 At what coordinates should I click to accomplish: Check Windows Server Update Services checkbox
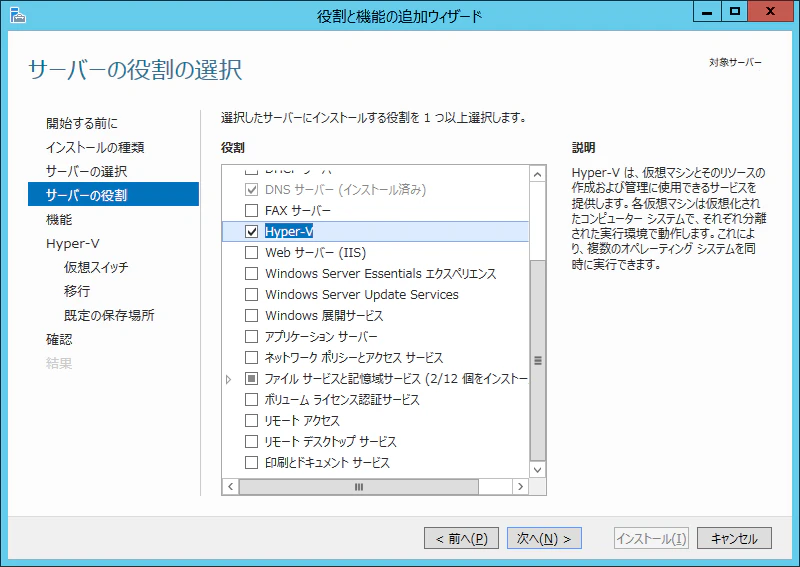[x=252, y=294]
